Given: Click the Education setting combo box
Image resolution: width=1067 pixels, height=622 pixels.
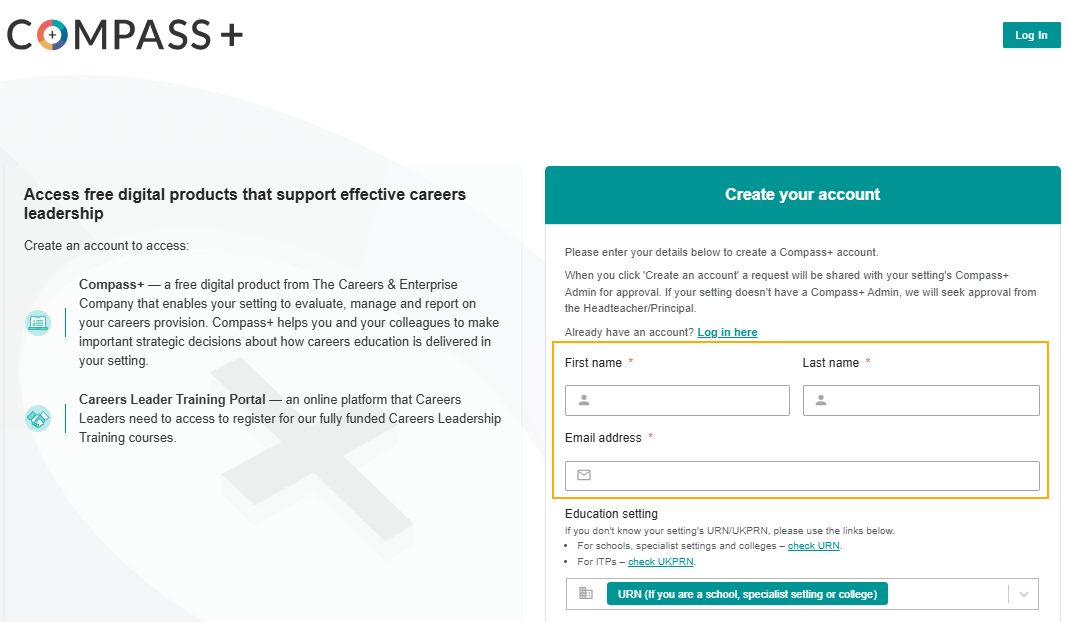Looking at the screenshot, I should tap(802, 594).
